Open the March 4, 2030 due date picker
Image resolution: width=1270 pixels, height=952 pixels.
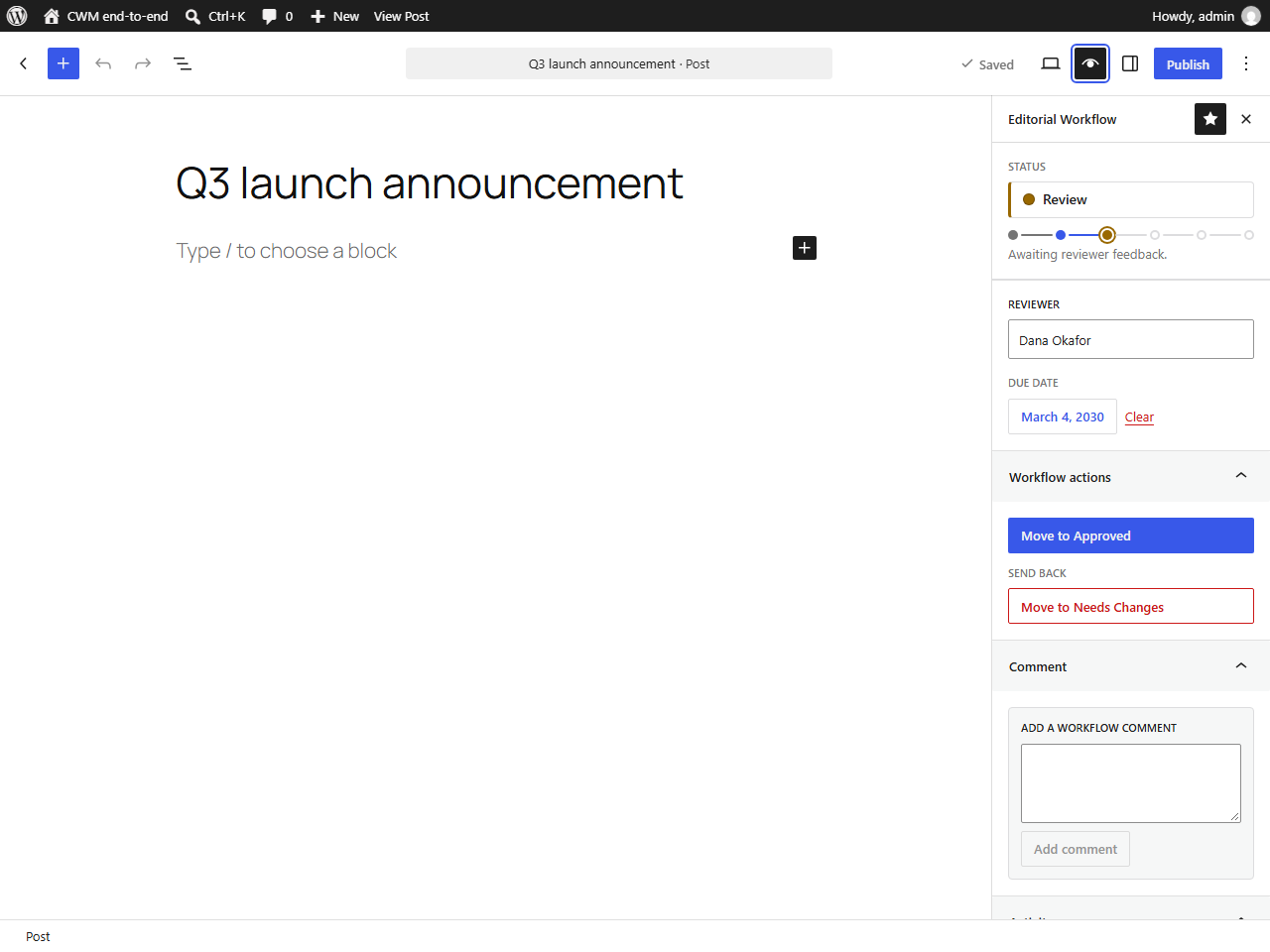[1063, 416]
